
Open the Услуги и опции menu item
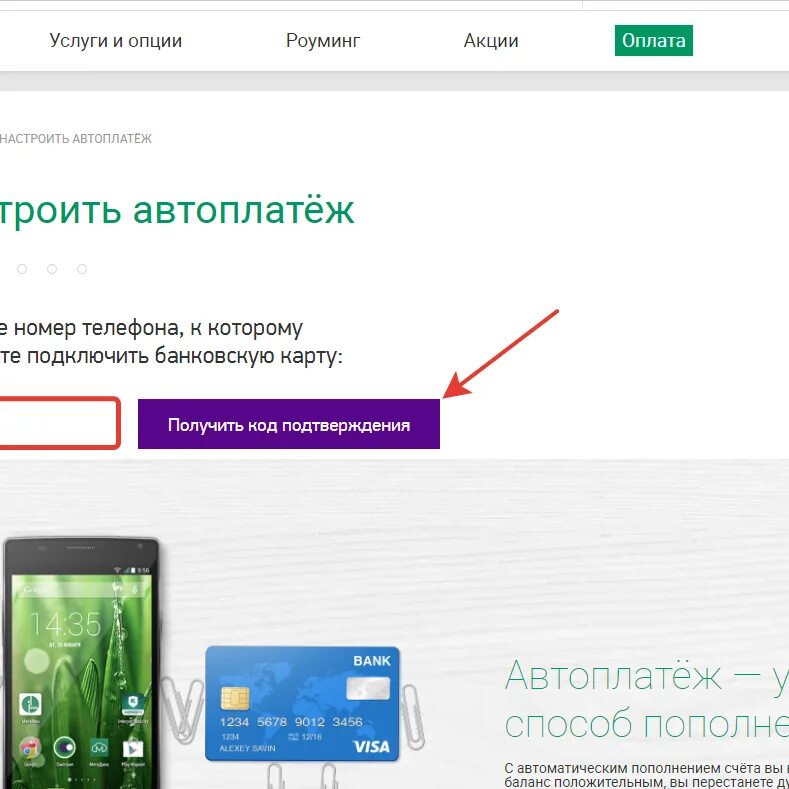[x=115, y=40]
